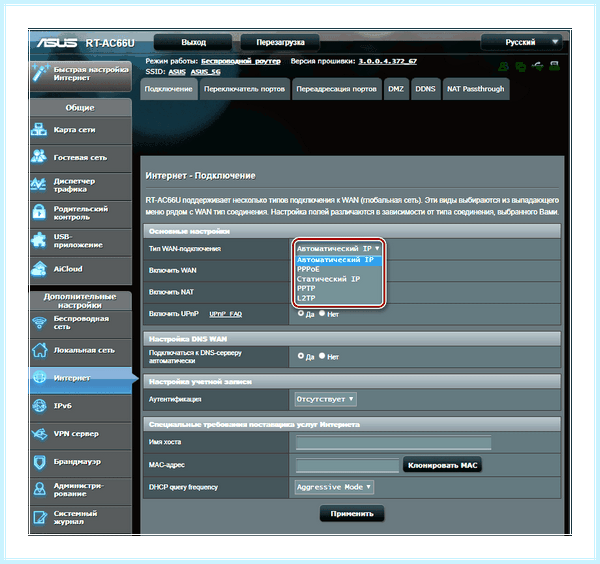Open the Administration (Администрирование) user icon
This screenshot has height=564, width=600.
40,489
